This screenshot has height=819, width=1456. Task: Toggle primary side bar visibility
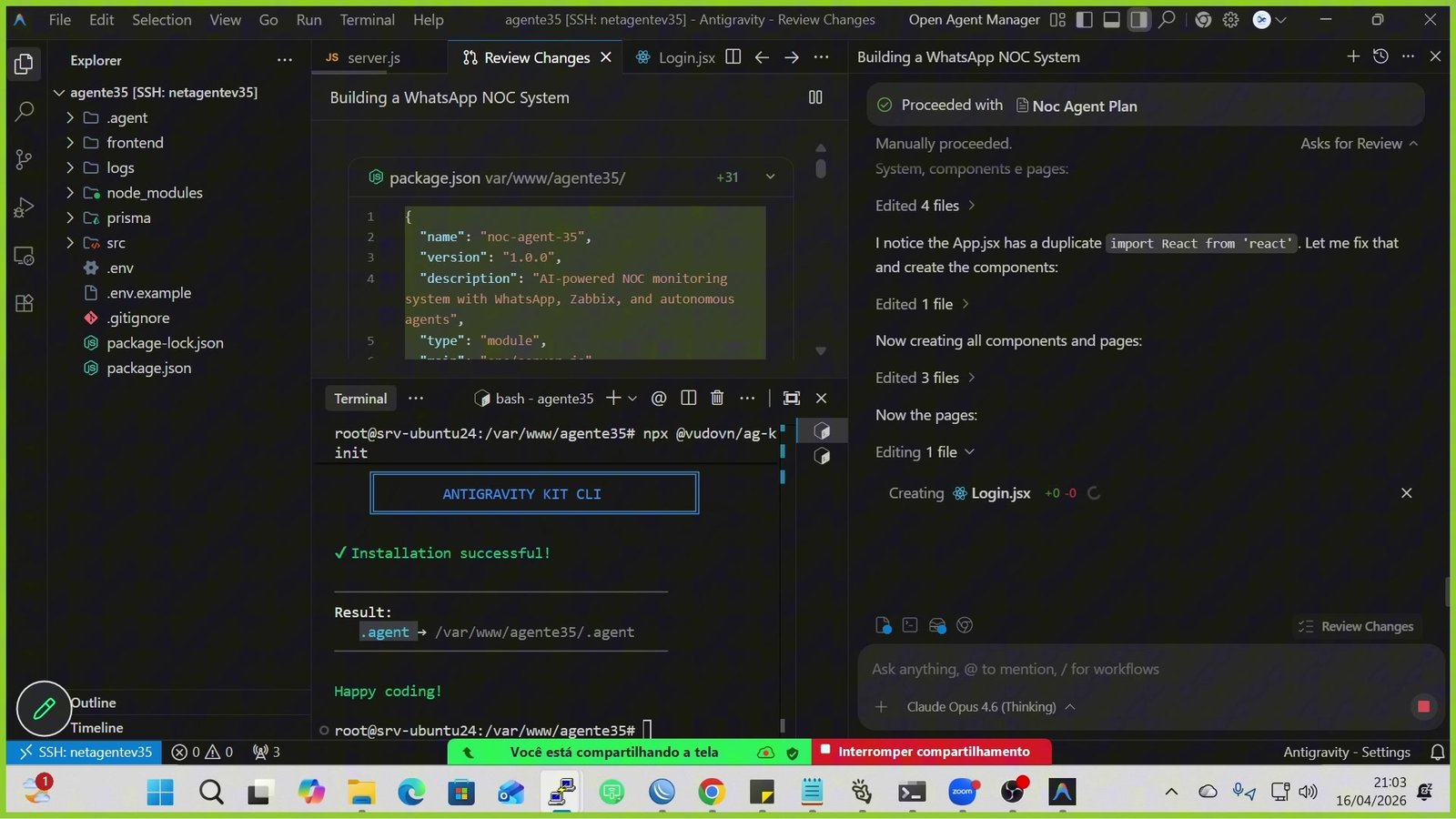tap(1084, 19)
